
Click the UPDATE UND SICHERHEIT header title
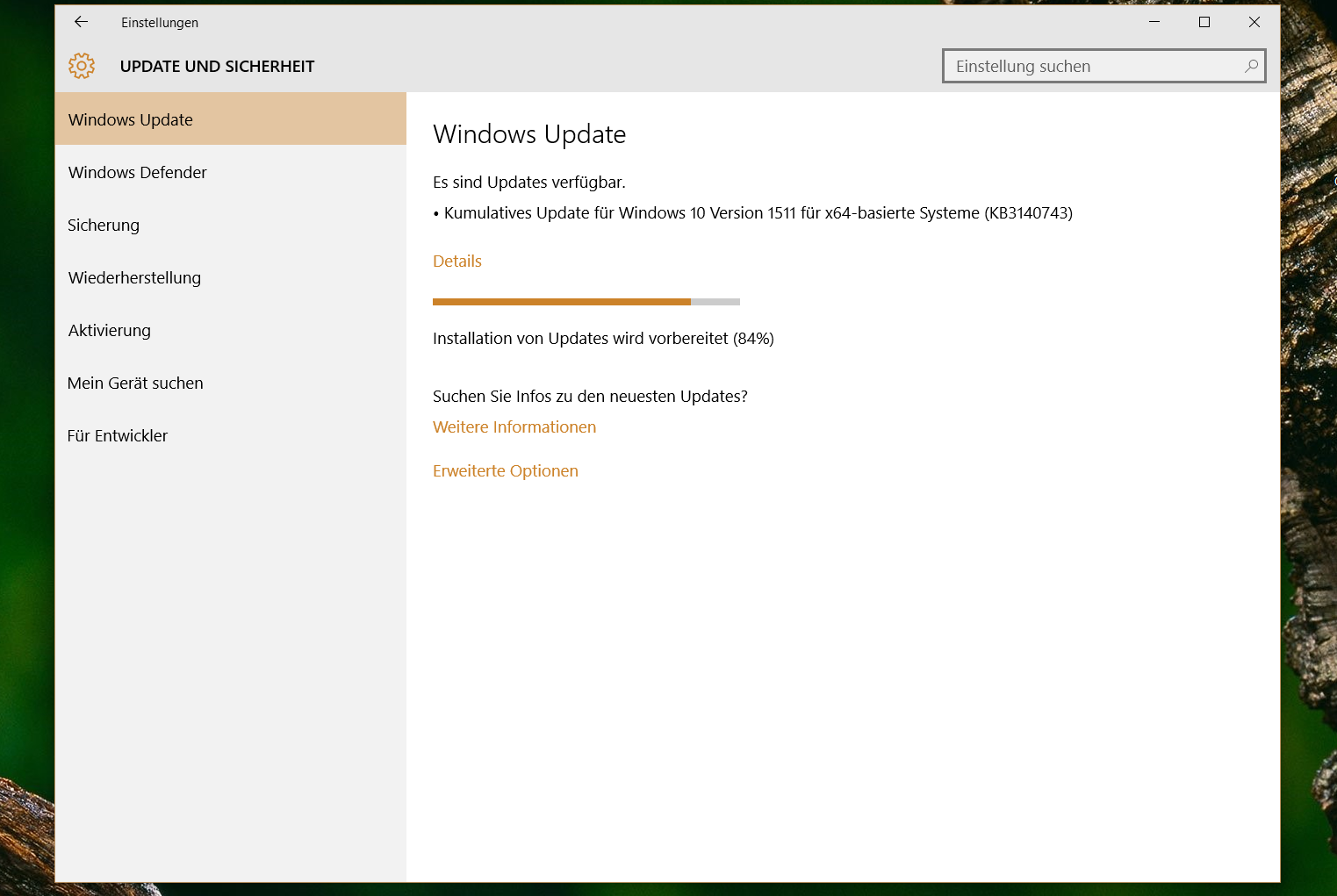tap(217, 67)
